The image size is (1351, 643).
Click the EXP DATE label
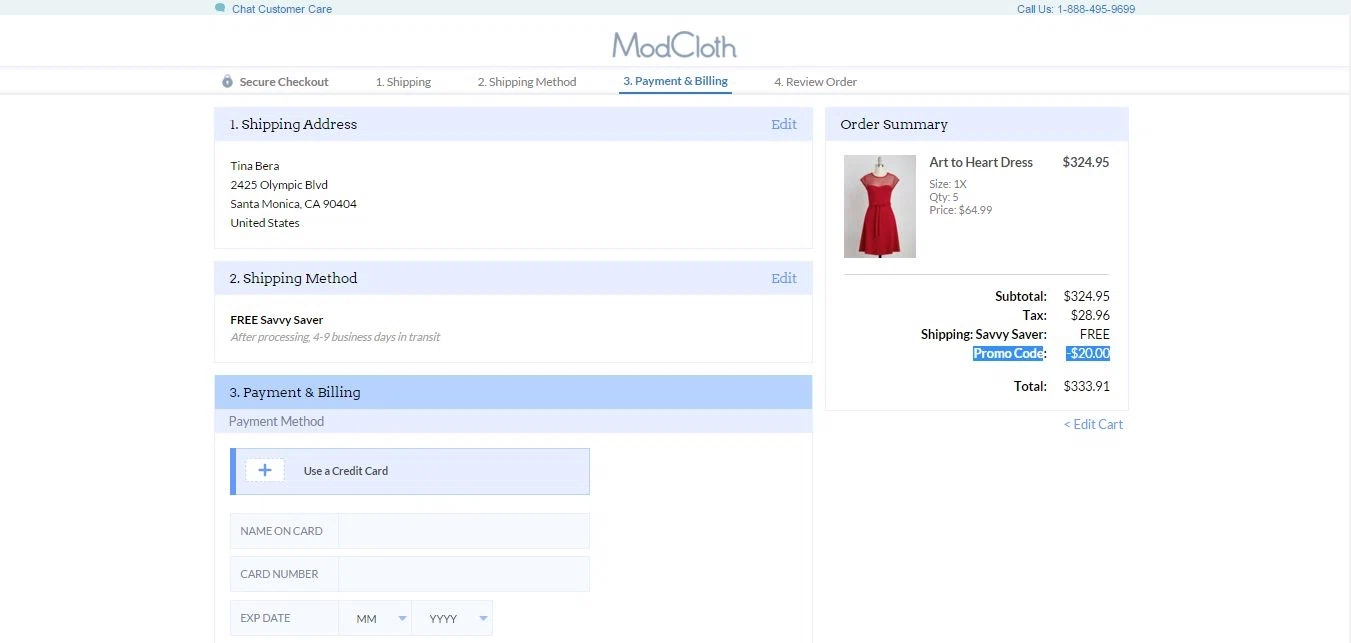(x=265, y=618)
